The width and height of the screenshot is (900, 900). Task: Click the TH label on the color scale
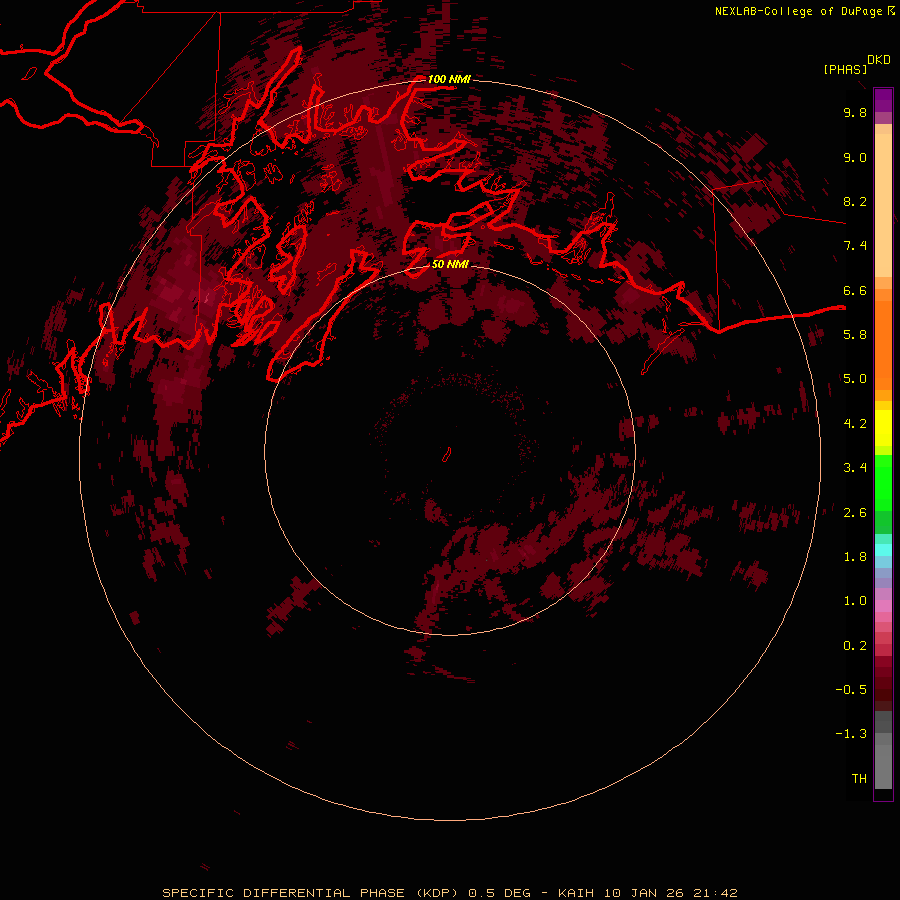point(859,779)
